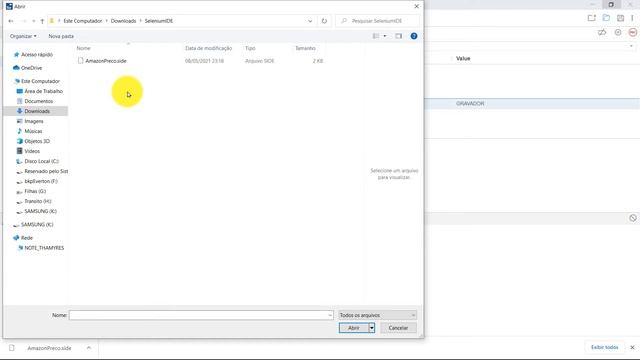This screenshot has width=640, height=360.
Task: Select Downloads in navigation pane
Action: point(37,111)
